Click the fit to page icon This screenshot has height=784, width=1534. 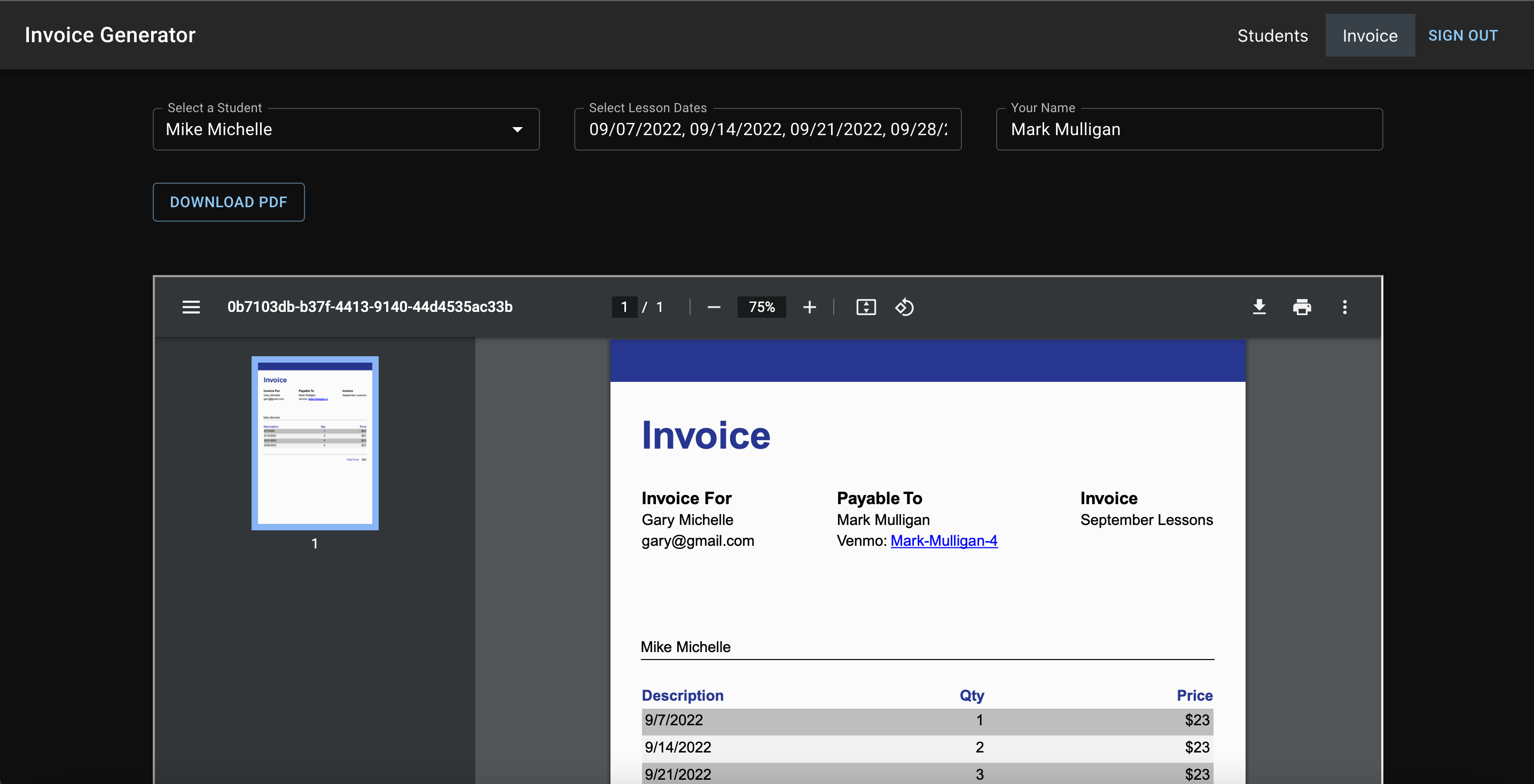coord(866,307)
